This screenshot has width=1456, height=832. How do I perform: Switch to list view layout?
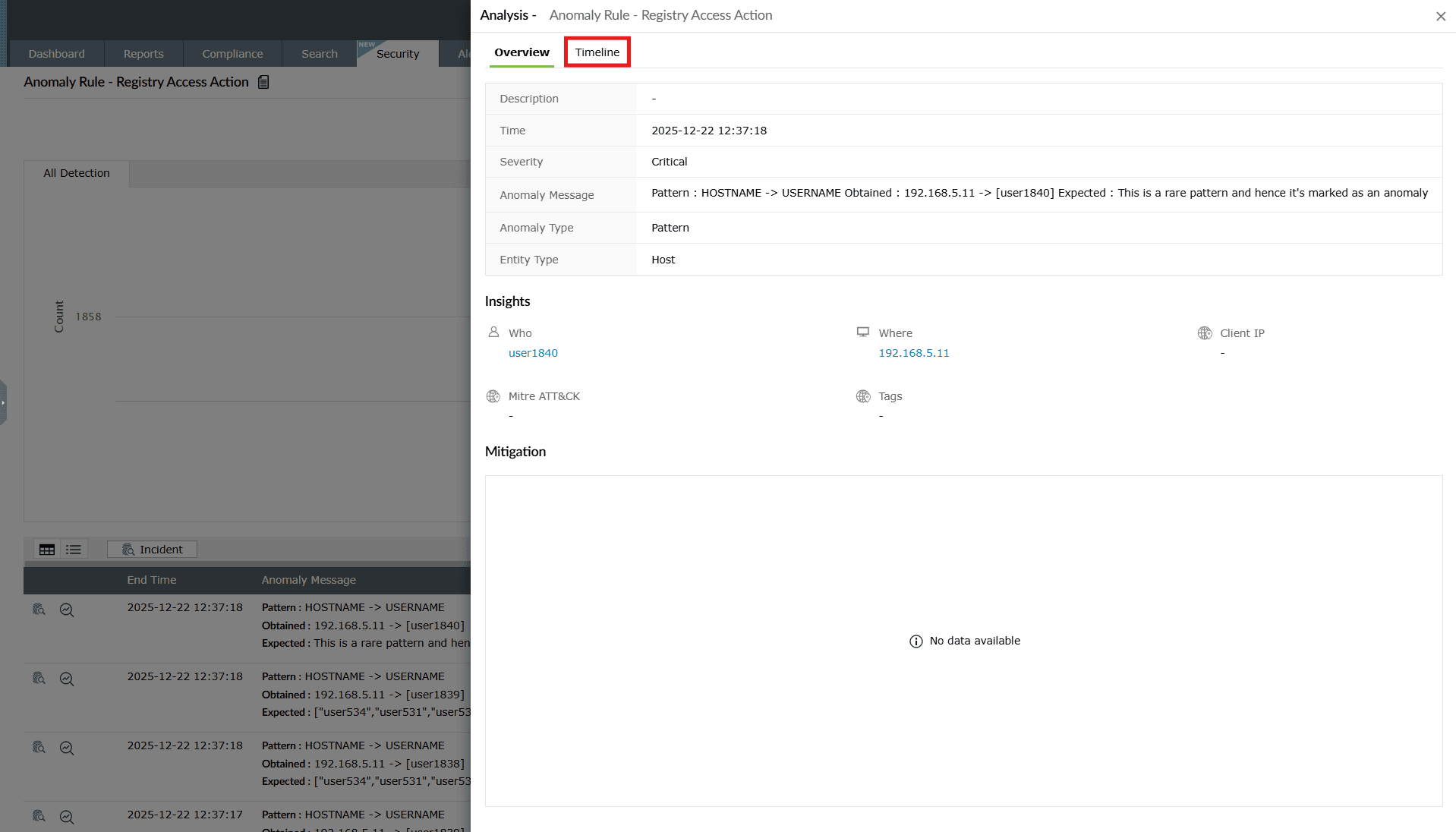click(73, 549)
